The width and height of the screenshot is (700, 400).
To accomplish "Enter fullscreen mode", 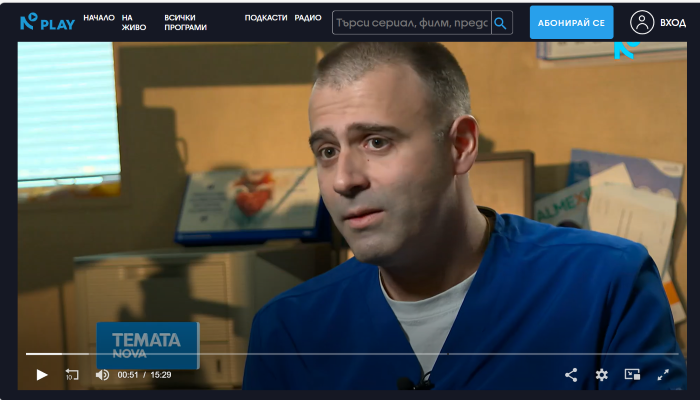I will tap(663, 375).
